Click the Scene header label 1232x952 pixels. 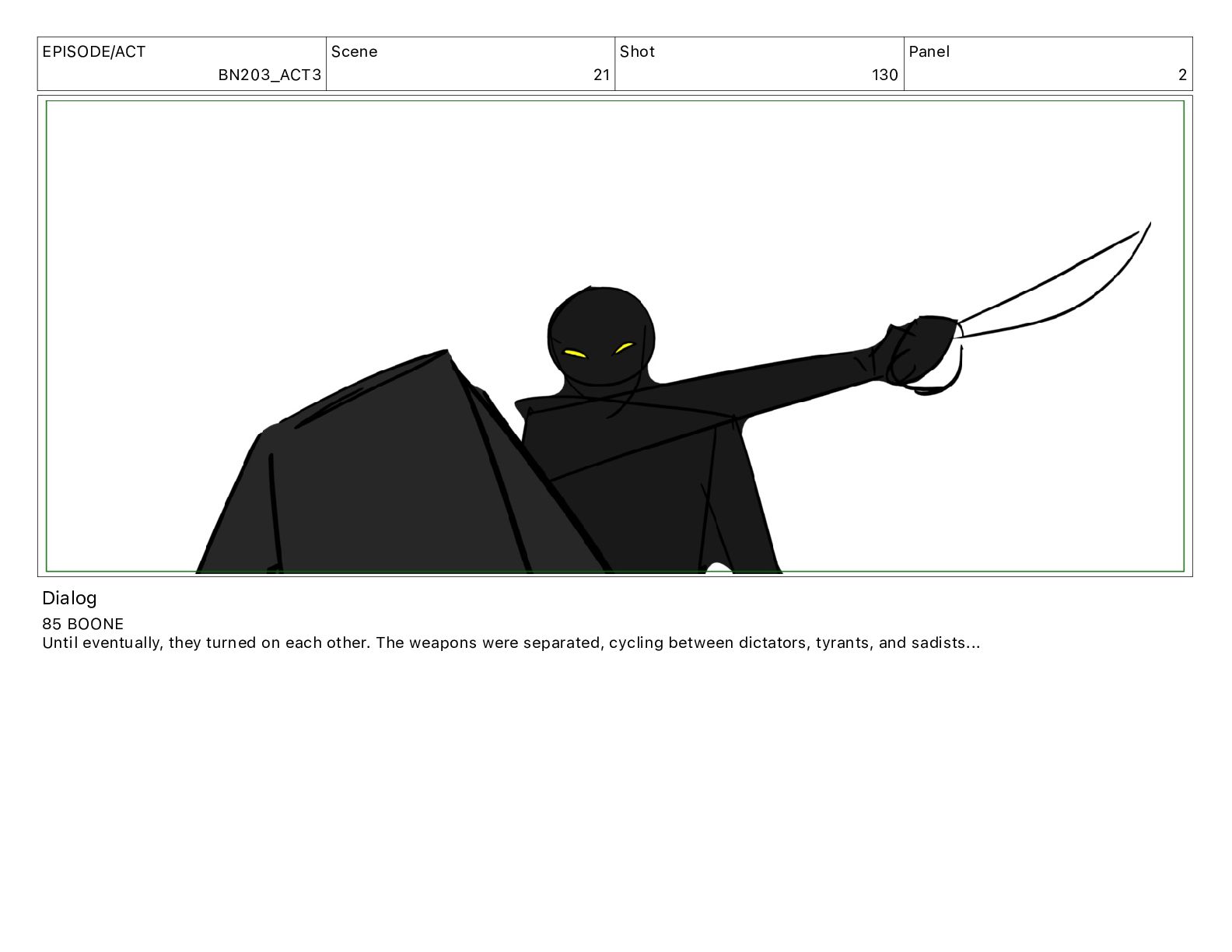(355, 52)
